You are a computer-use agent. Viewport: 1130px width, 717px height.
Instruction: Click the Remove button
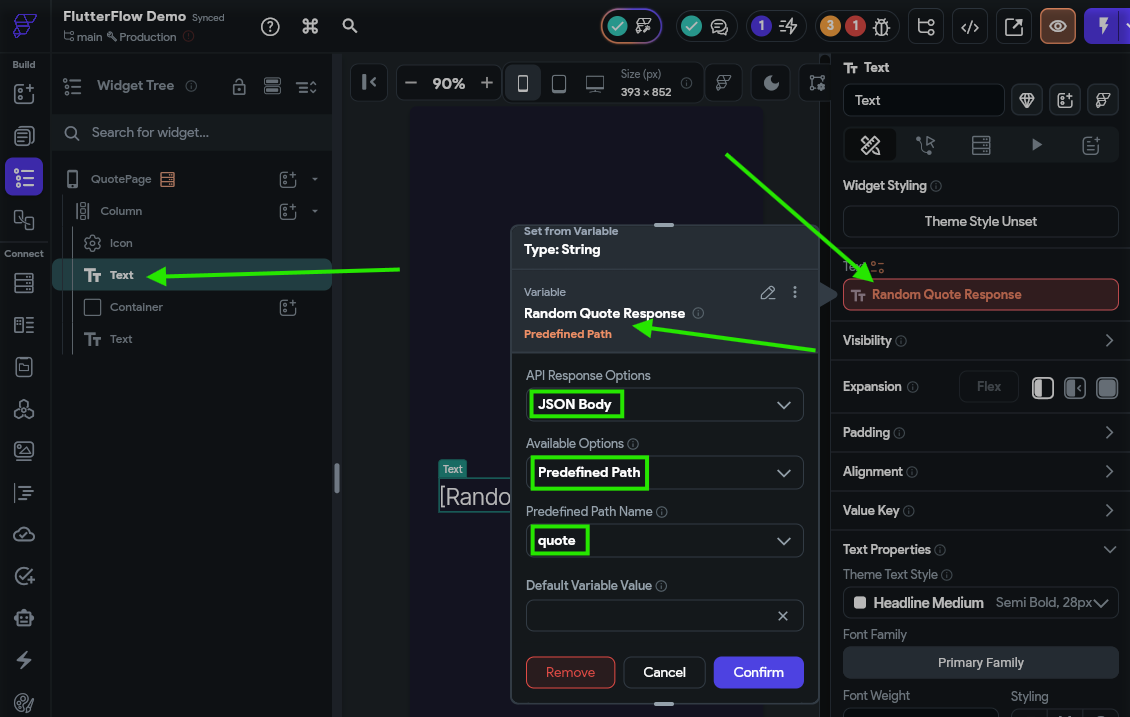click(x=570, y=672)
